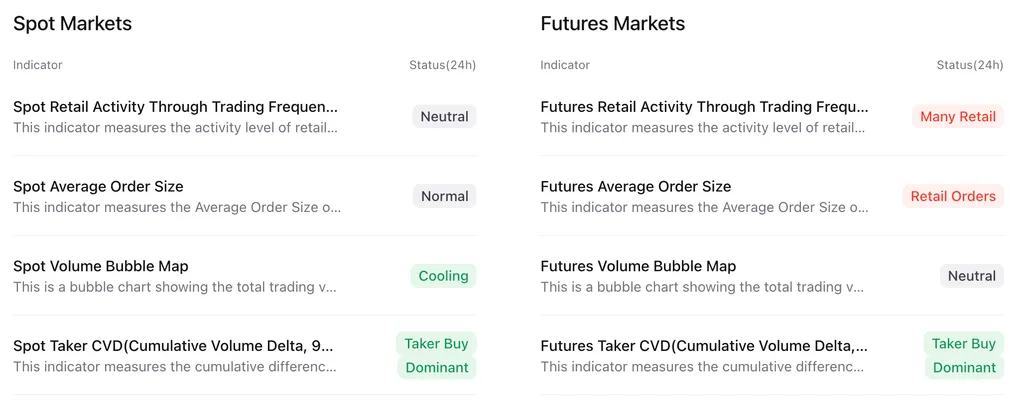Select the Normal status badge

444,196
